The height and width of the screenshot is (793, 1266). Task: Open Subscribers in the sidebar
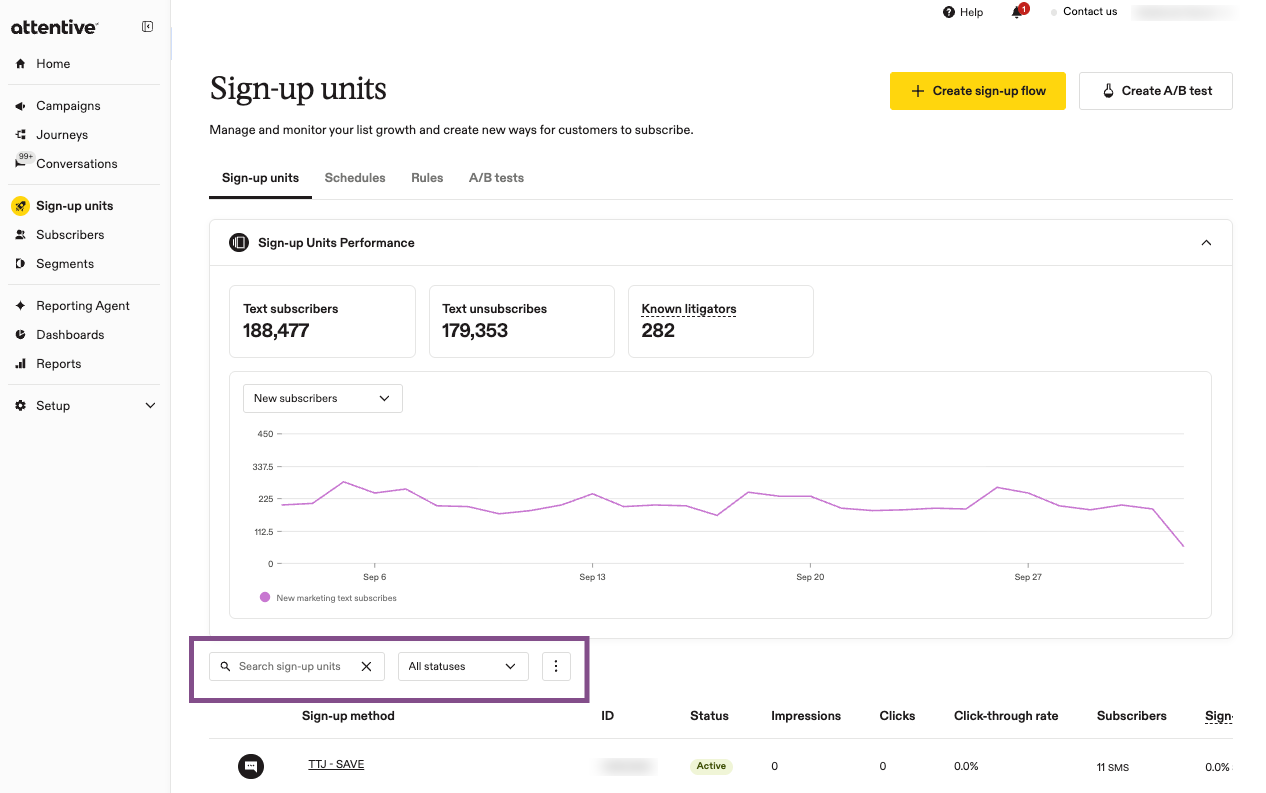[x=70, y=235]
